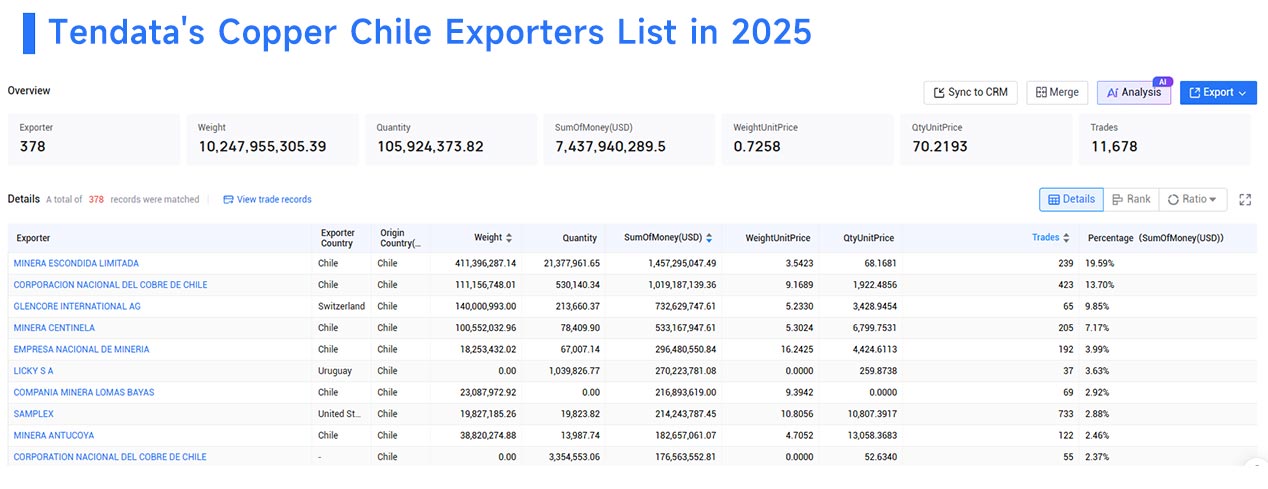Click the Exporter Country column header

coord(337,238)
